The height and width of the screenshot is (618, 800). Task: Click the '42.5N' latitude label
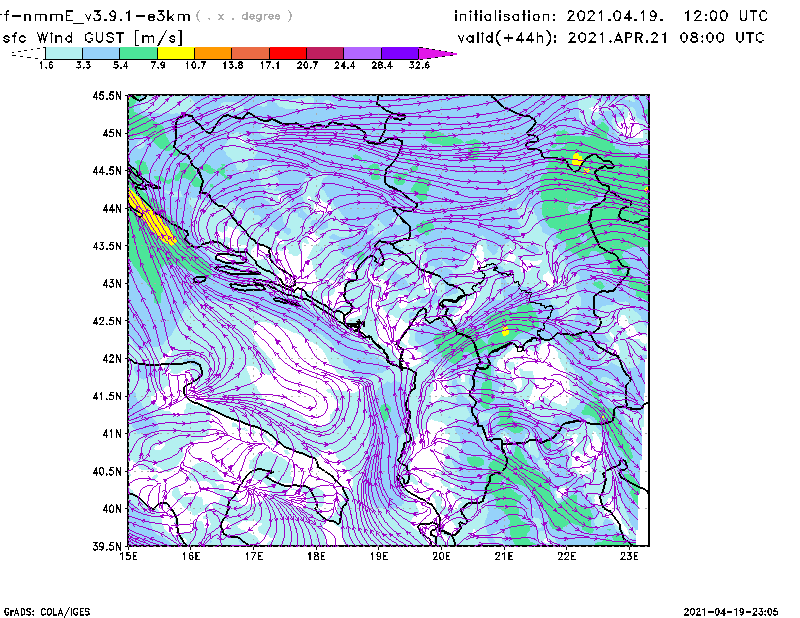[x=107, y=321]
